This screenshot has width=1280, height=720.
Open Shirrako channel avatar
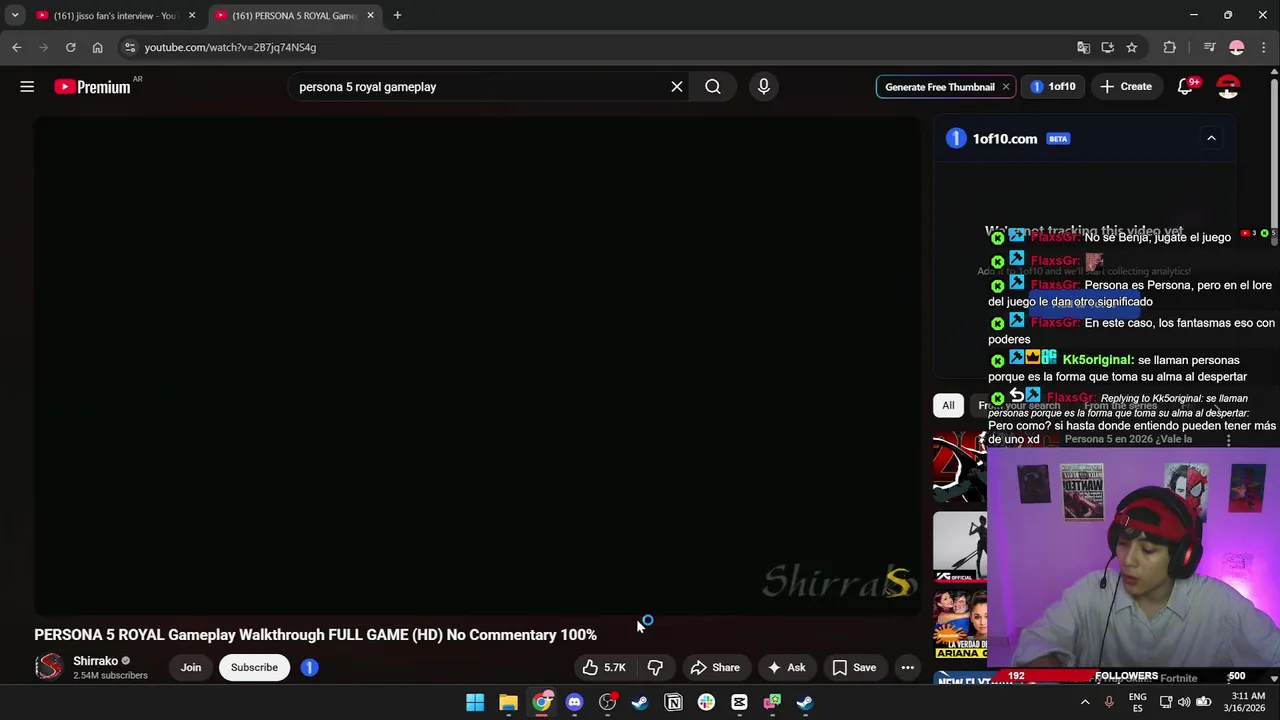tap(48, 667)
